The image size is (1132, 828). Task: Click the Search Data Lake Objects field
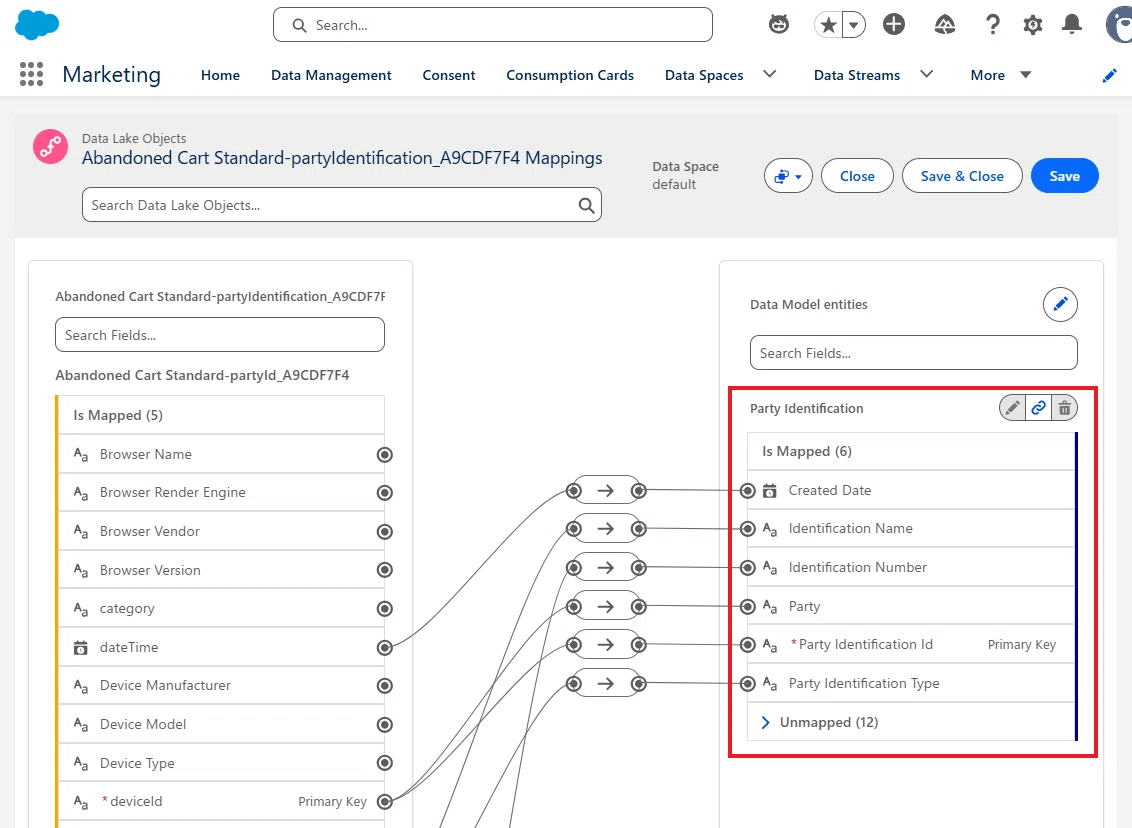(x=341, y=205)
